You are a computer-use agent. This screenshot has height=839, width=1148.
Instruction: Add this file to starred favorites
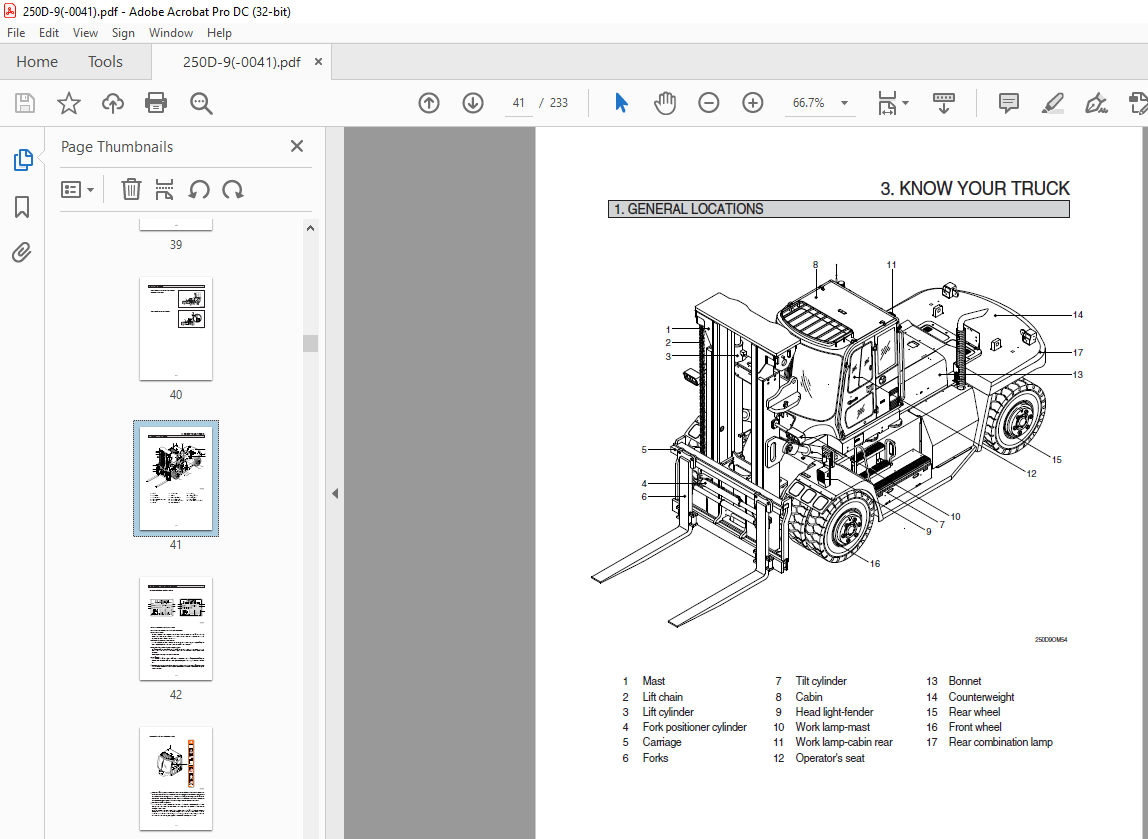[69, 103]
